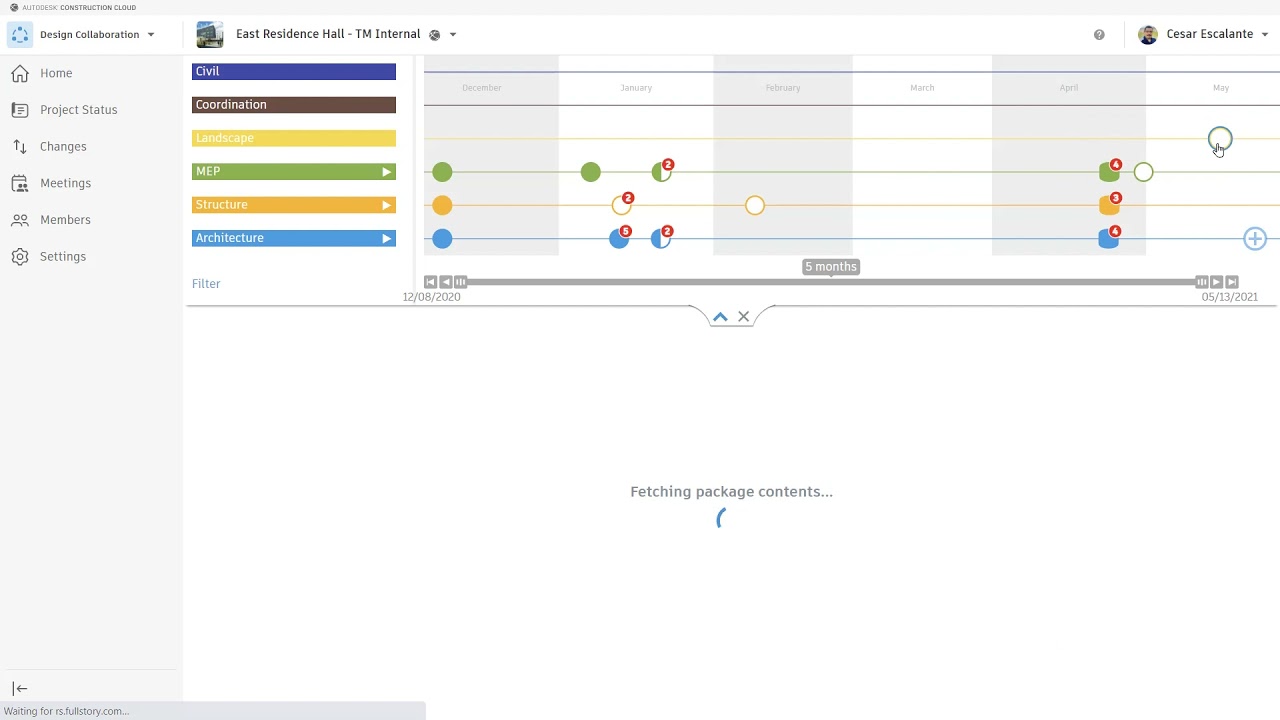Open the Home page from sidebar
This screenshot has width=1280, height=720.
(56, 73)
